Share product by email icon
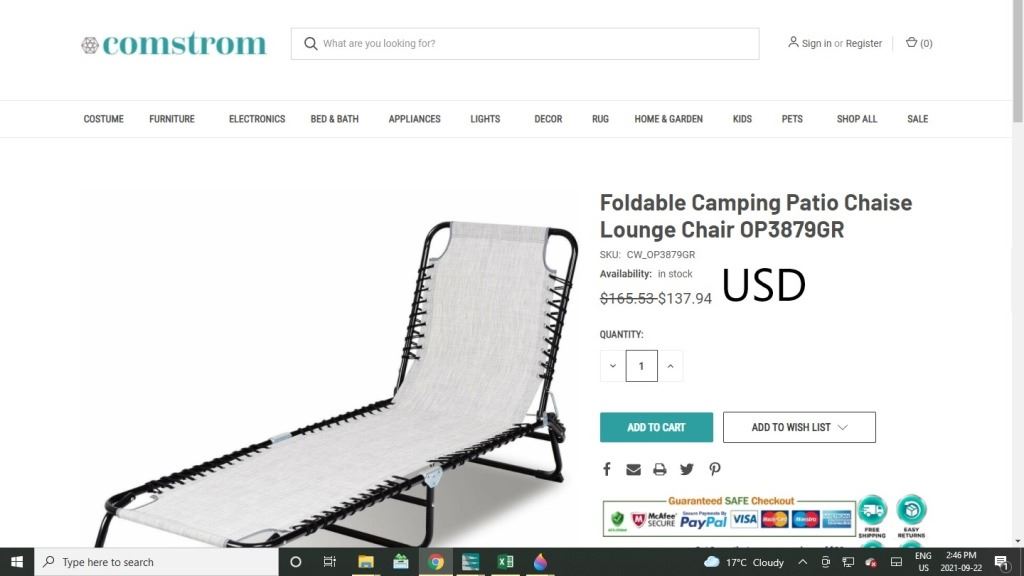The width and height of the screenshot is (1024, 576). coord(633,470)
